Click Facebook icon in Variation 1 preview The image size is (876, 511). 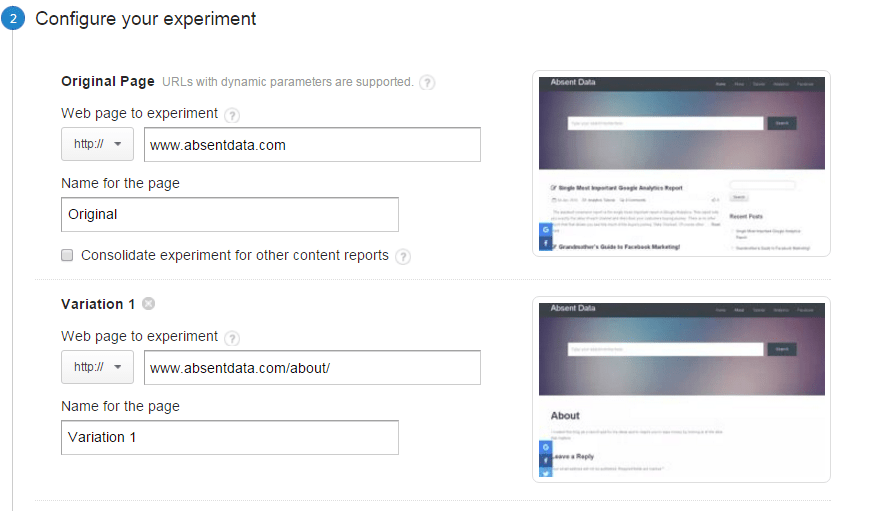(545, 460)
